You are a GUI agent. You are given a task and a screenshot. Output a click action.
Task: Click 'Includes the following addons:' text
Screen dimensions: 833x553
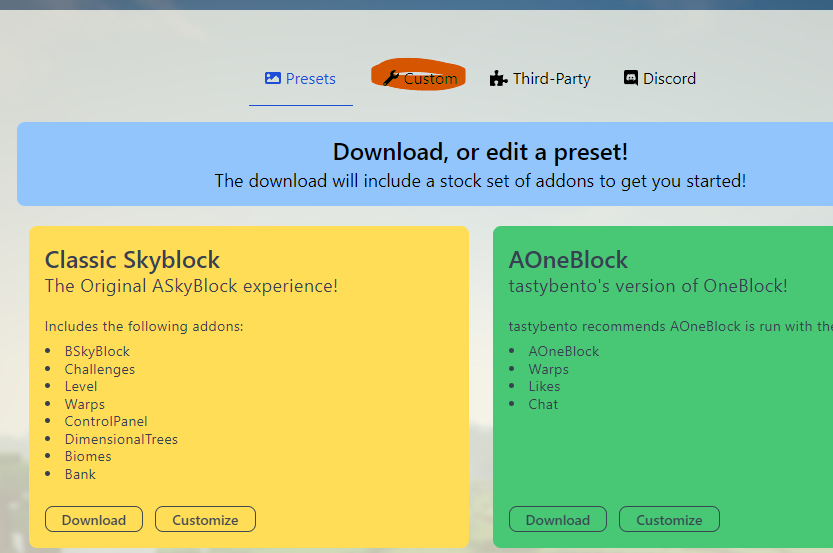[x=144, y=326]
